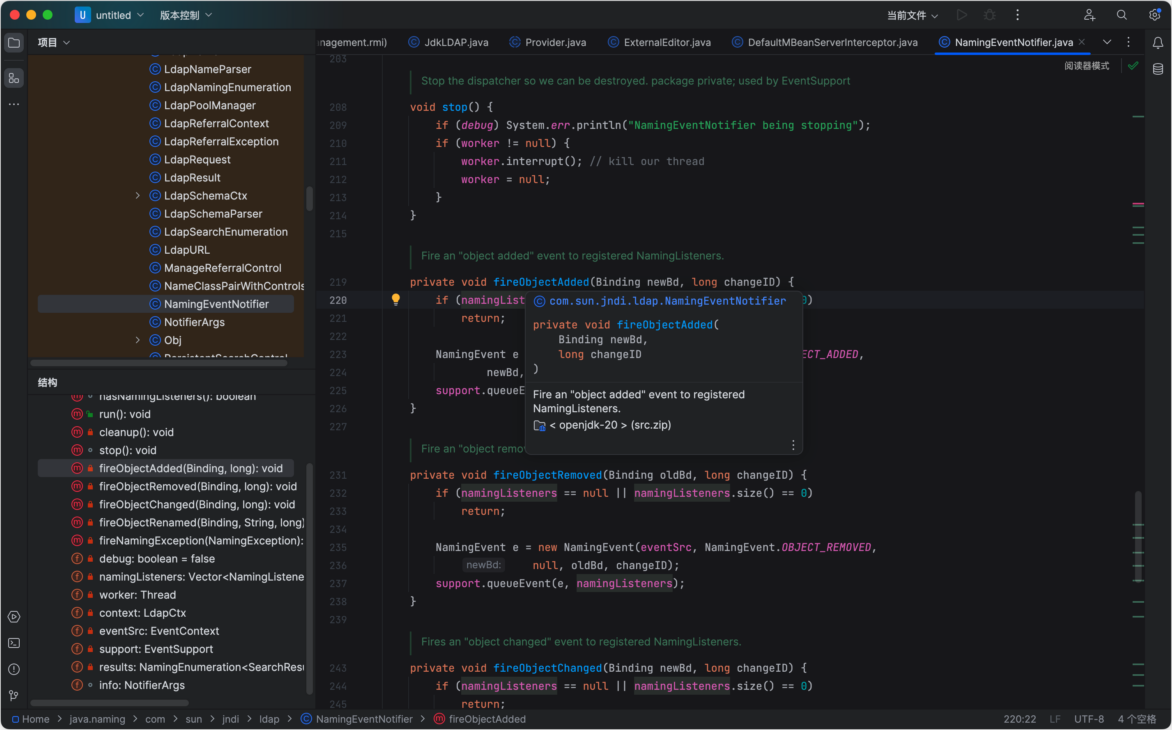Screen dimensions: 1172x730
Task: Open the Git version control tool icon
Action: 14,696
